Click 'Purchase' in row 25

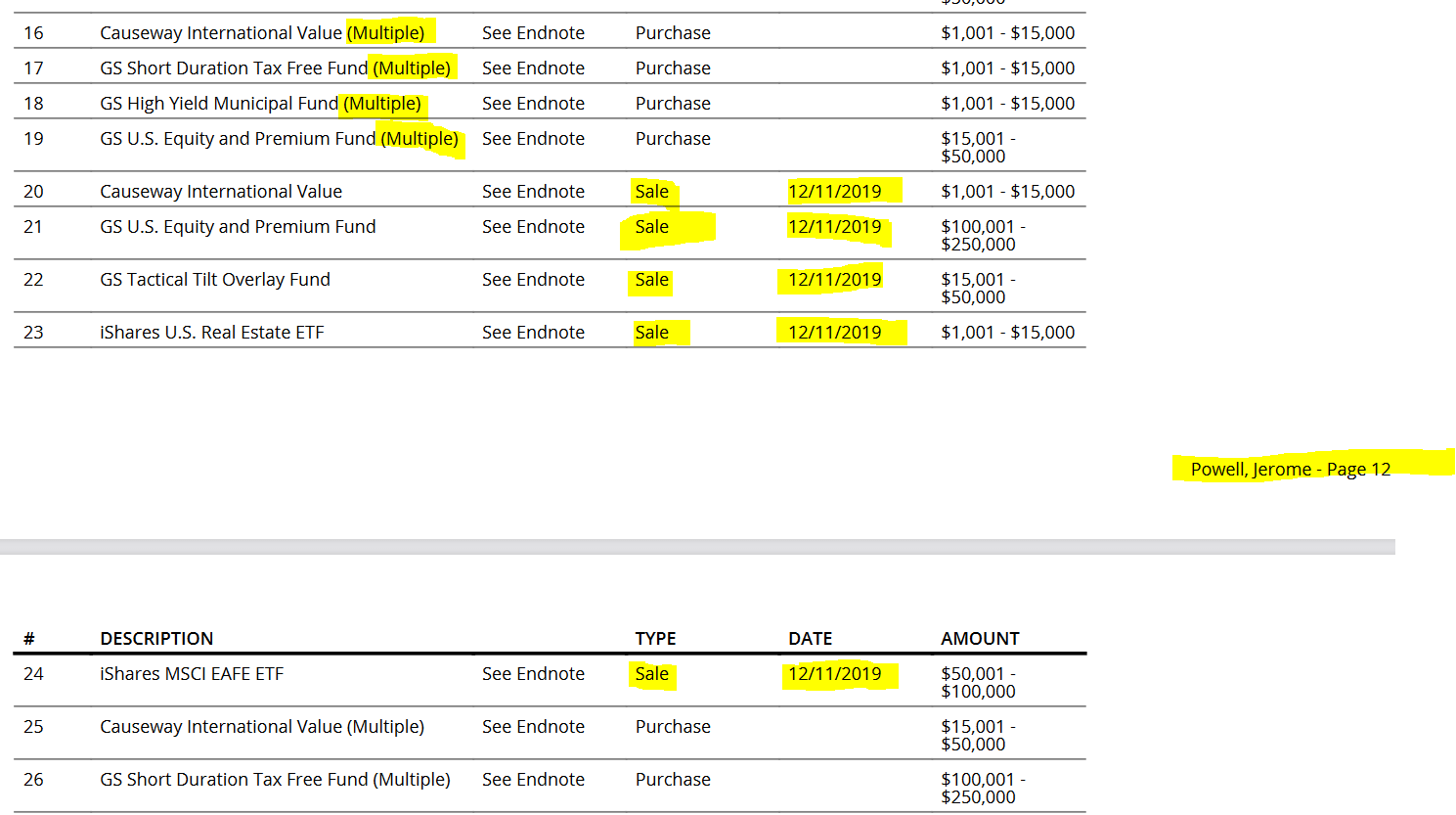(x=673, y=727)
